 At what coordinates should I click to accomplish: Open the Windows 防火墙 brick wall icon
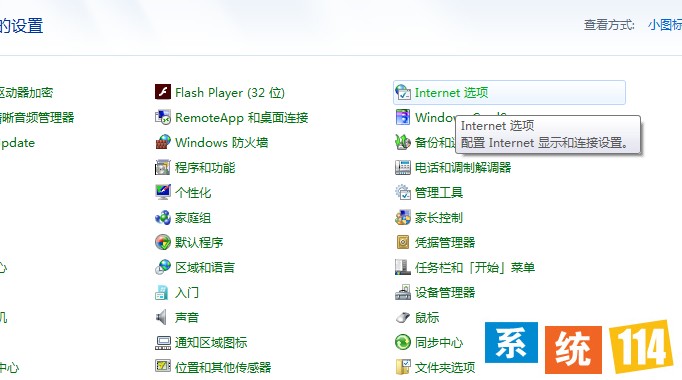163,142
